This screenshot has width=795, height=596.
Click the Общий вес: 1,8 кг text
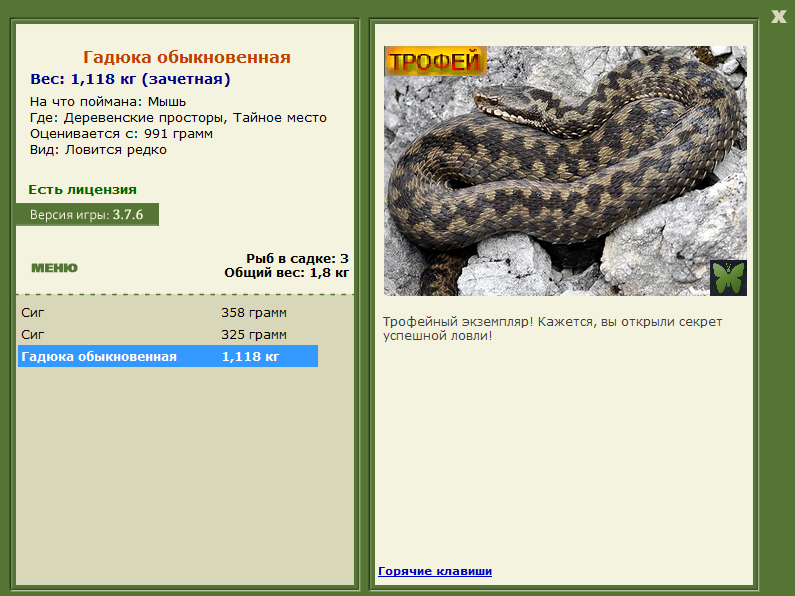pyautogui.click(x=286, y=273)
